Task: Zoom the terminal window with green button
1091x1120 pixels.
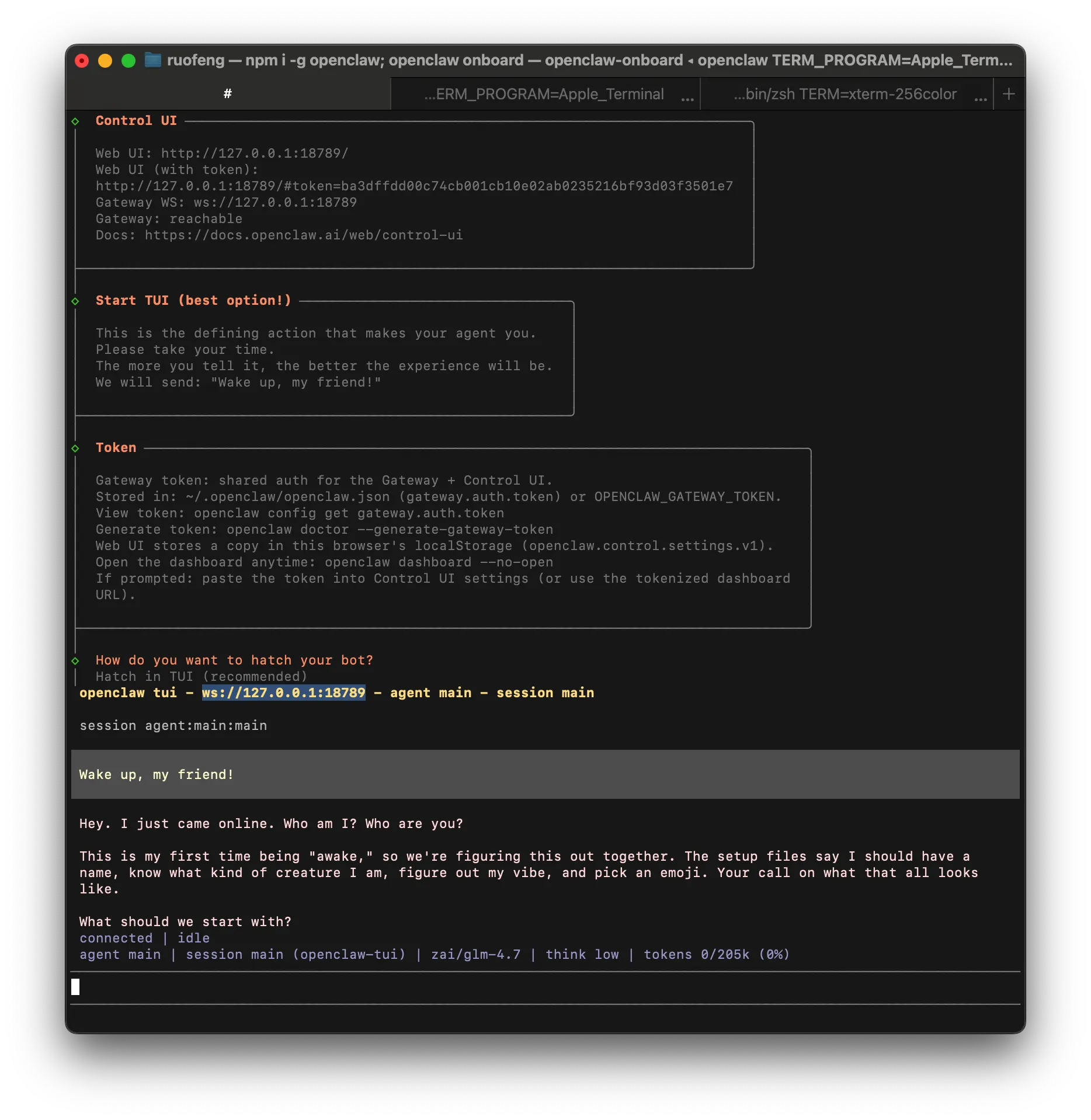Action: pyautogui.click(x=128, y=61)
